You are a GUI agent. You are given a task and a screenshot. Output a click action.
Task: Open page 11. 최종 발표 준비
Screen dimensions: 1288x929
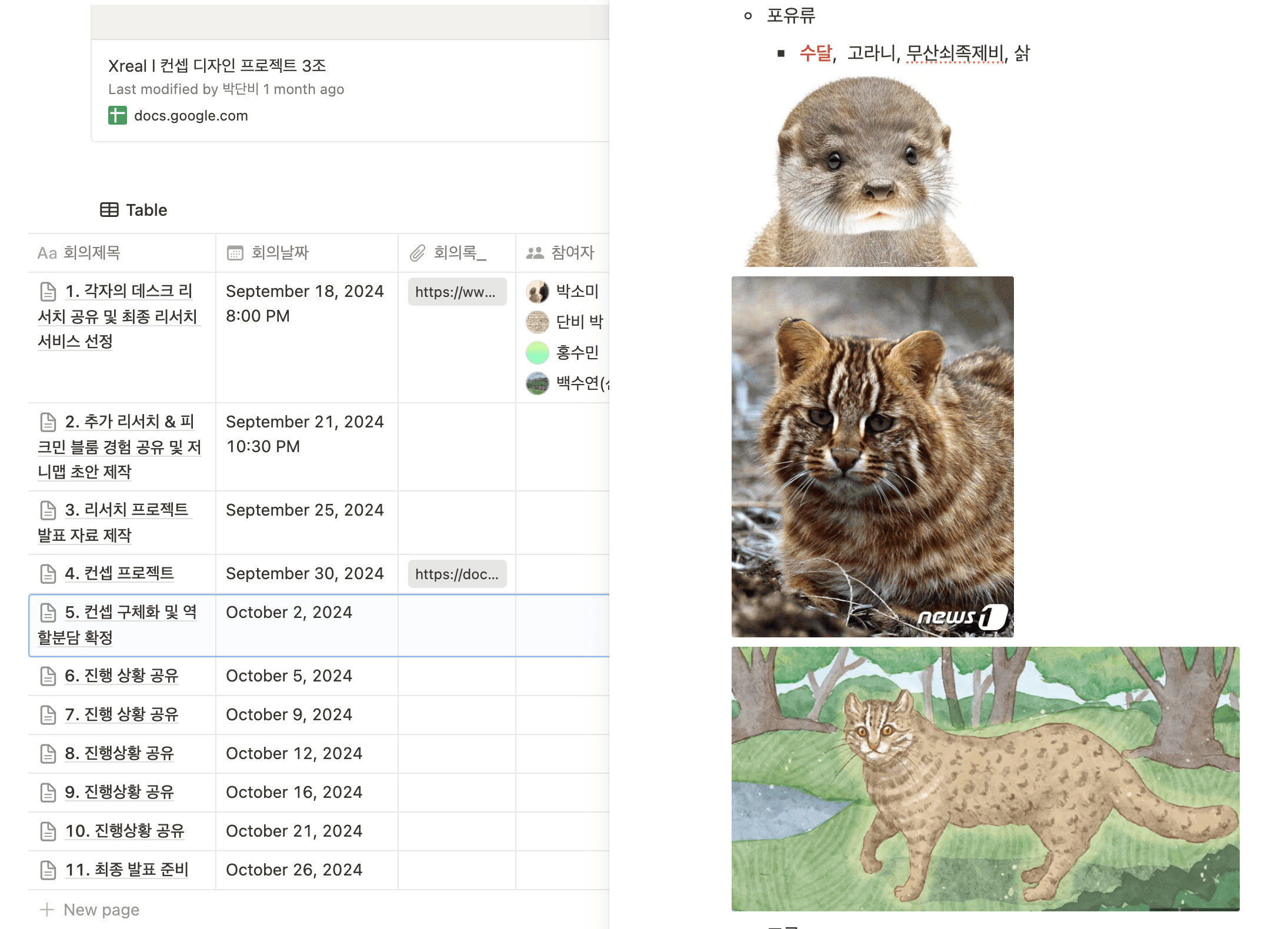[x=126, y=870]
